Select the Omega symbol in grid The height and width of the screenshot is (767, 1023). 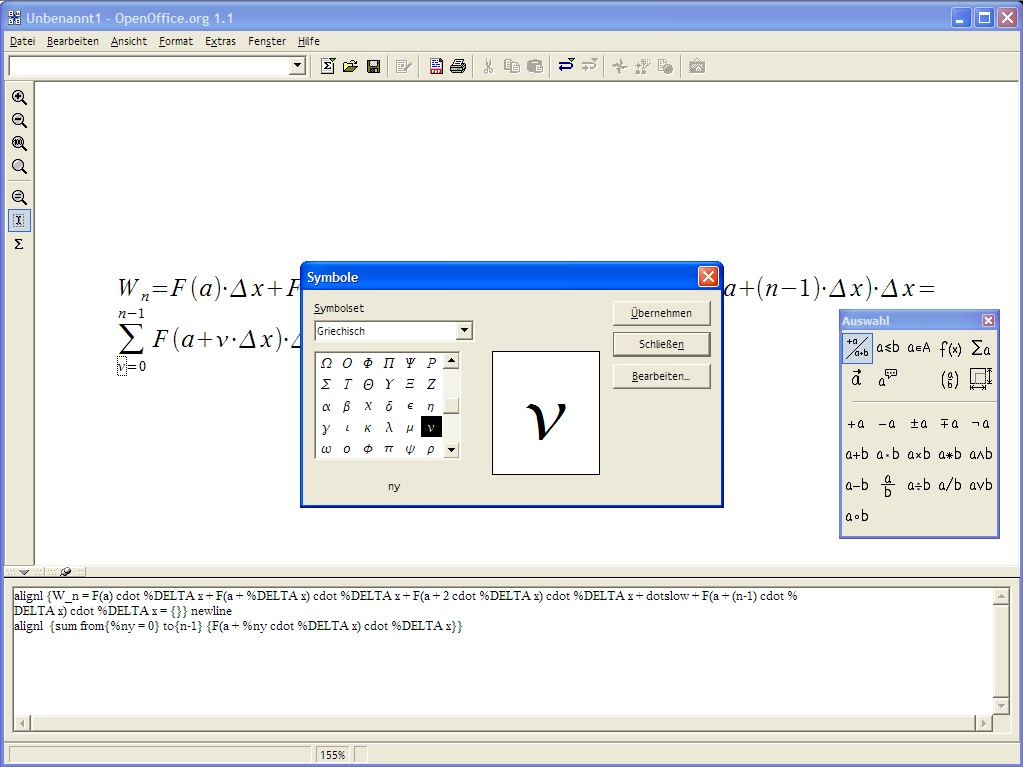(326, 362)
